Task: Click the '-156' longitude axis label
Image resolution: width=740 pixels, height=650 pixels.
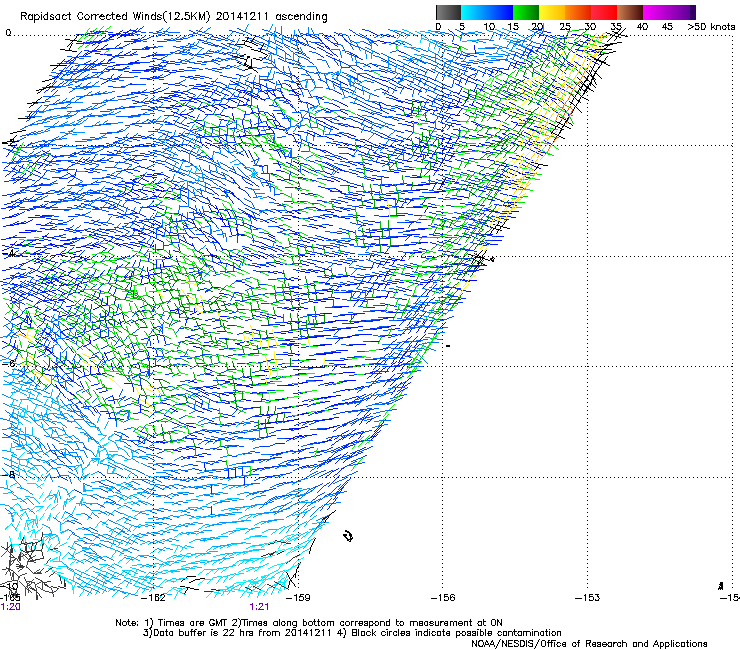Action: [x=443, y=598]
